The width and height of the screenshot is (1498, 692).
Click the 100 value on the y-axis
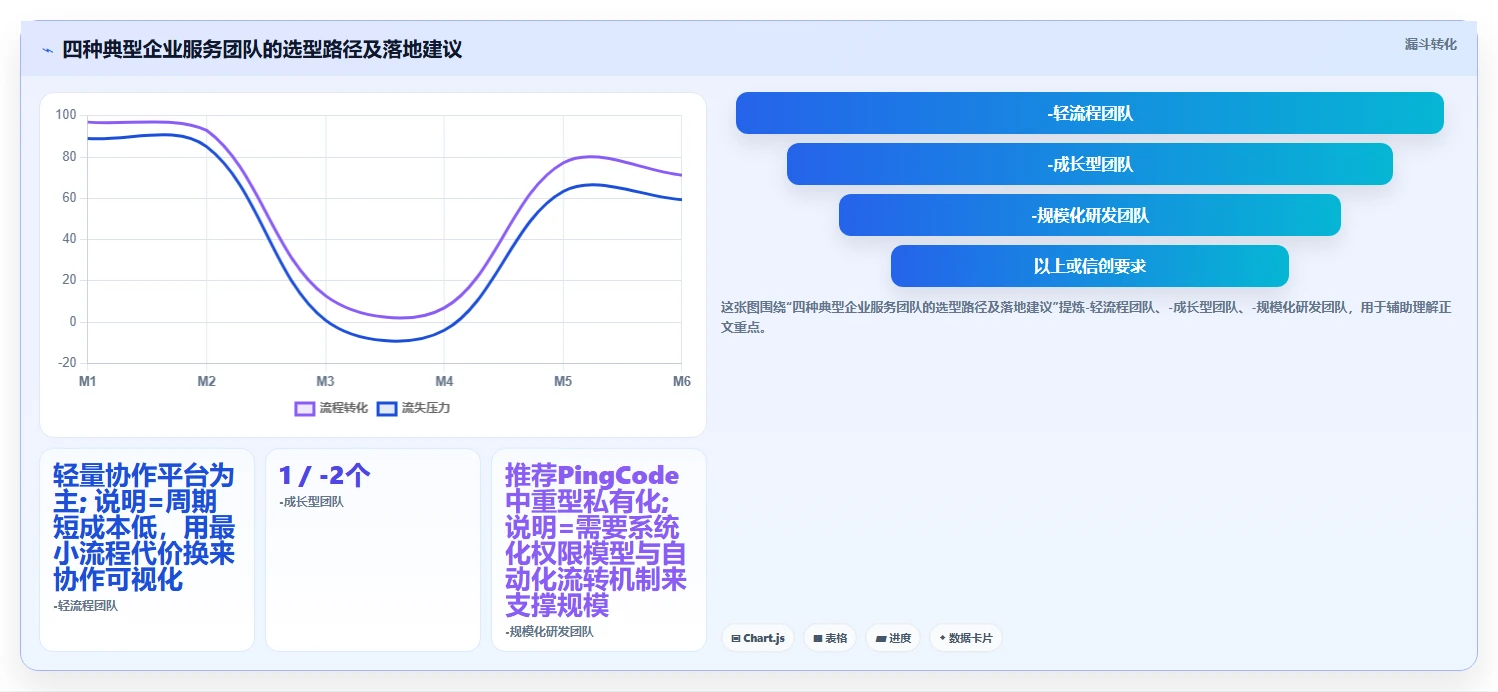tap(66, 115)
